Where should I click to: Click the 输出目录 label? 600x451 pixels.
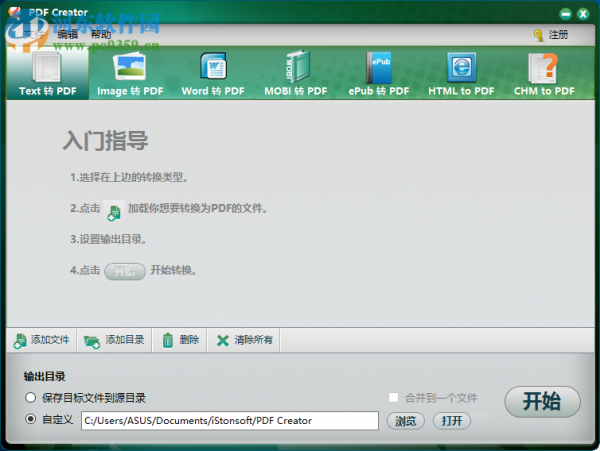44,376
